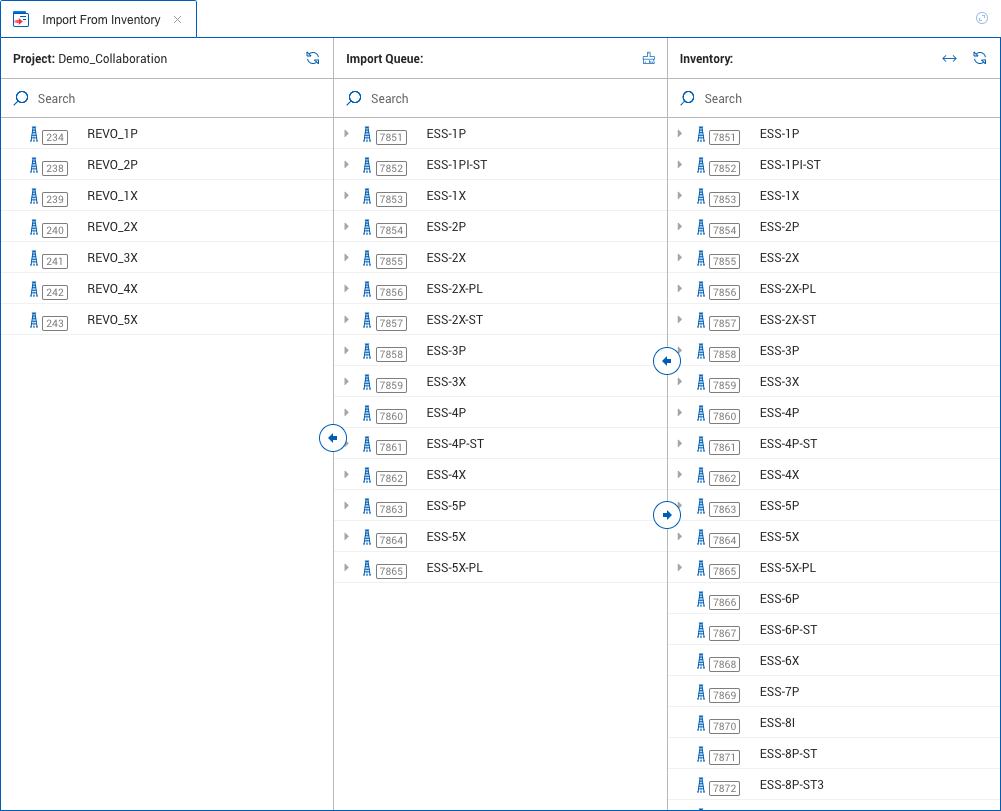Expand ESS-1P in Import Queue
1001x811 pixels.
(346, 134)
